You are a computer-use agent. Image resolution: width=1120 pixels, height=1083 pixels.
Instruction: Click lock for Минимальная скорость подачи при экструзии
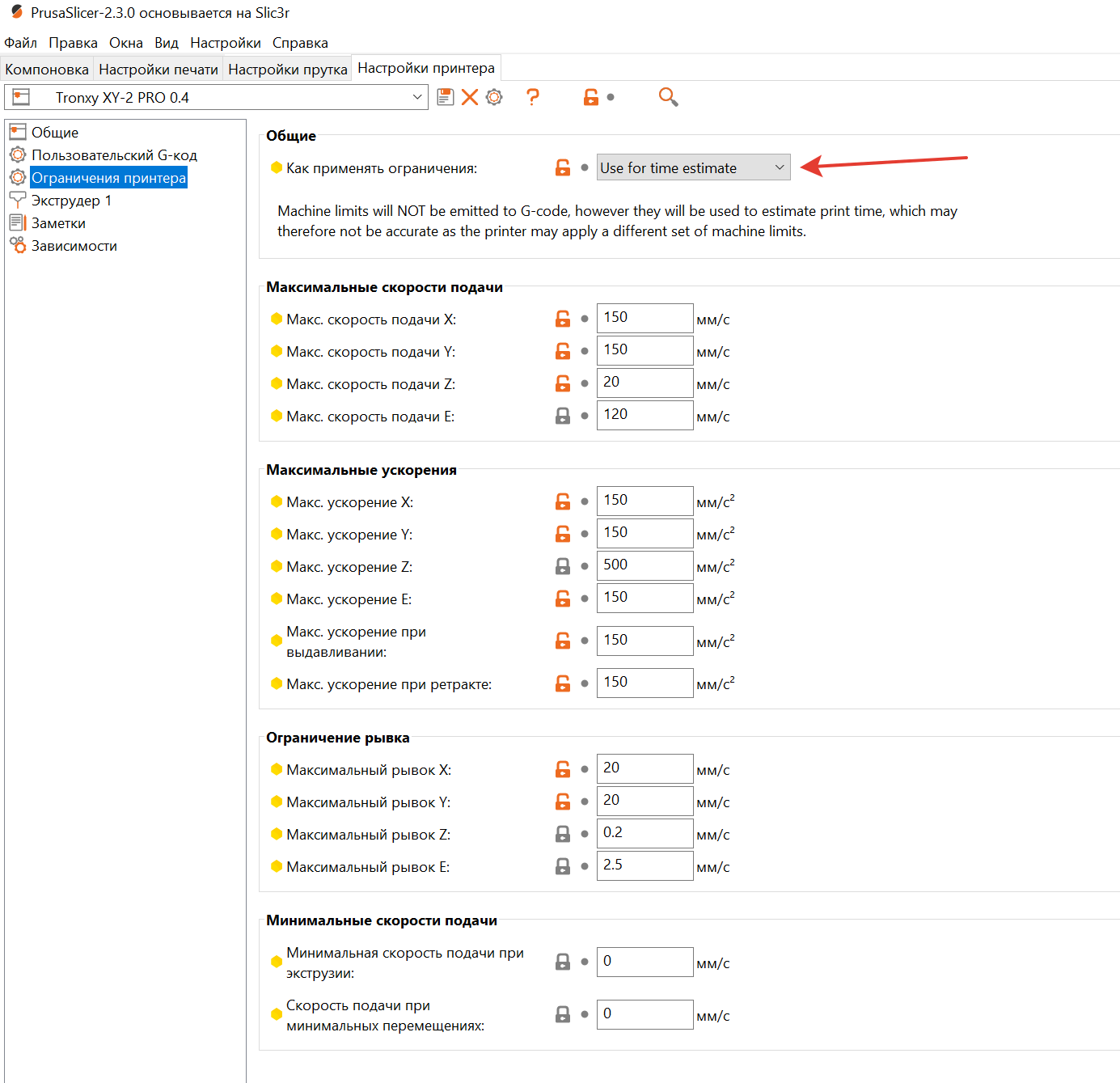pyautogui.click(x=563, y=962)
